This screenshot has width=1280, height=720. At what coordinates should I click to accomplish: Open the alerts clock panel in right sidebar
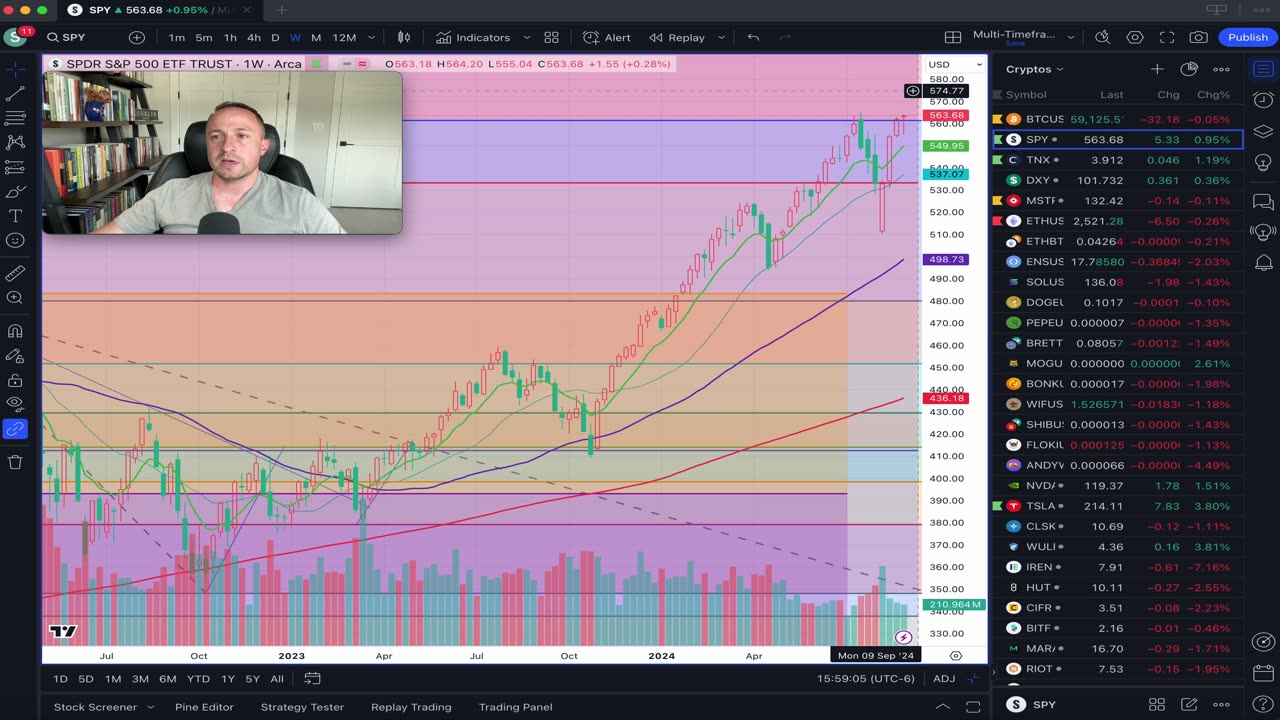point(1263,100)
